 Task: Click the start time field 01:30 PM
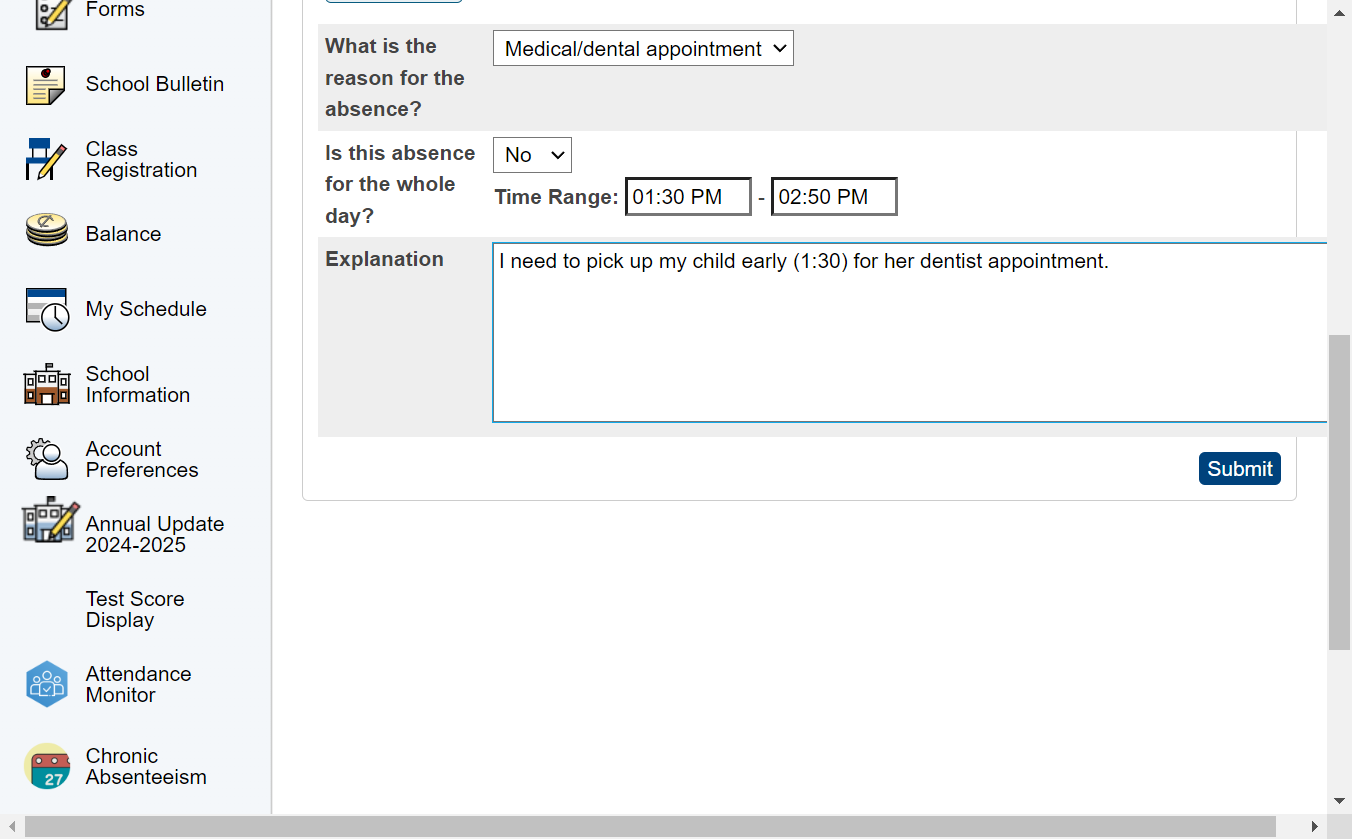(688, 197)
